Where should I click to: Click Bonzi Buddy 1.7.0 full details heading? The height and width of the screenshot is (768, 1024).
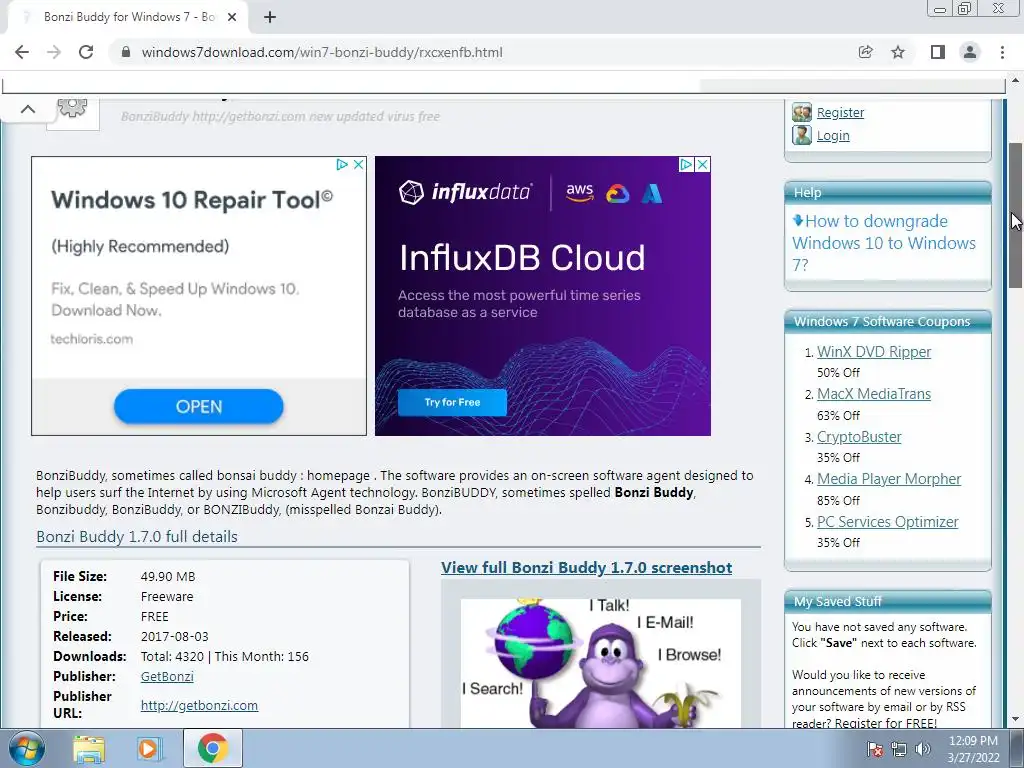coord(136,536)
